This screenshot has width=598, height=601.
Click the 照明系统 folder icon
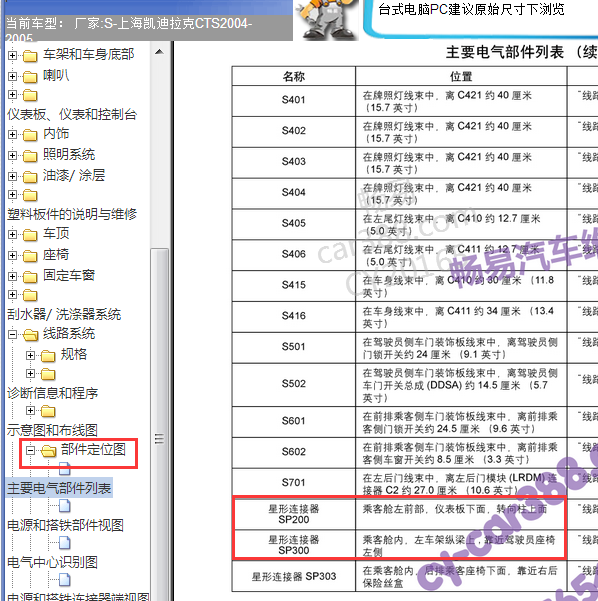click(30, 156)
